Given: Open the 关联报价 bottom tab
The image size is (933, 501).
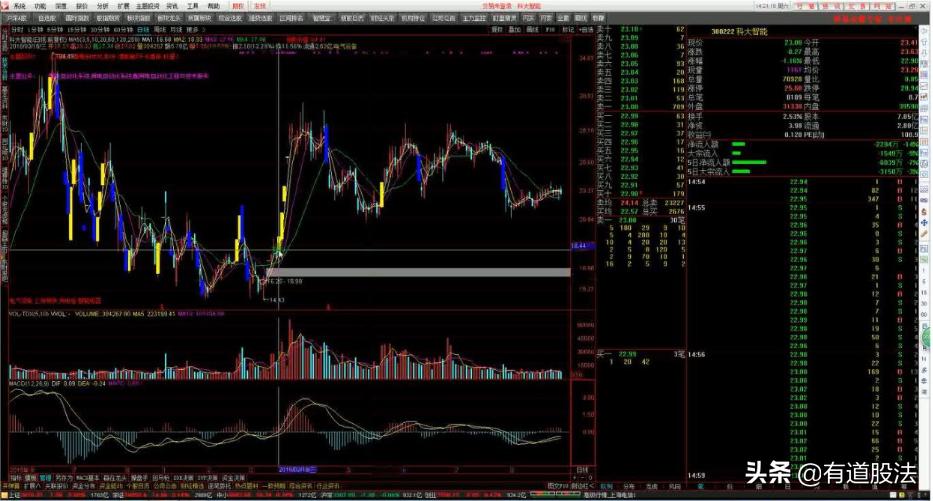Looking at the screenshot, I should pos(57,486).
